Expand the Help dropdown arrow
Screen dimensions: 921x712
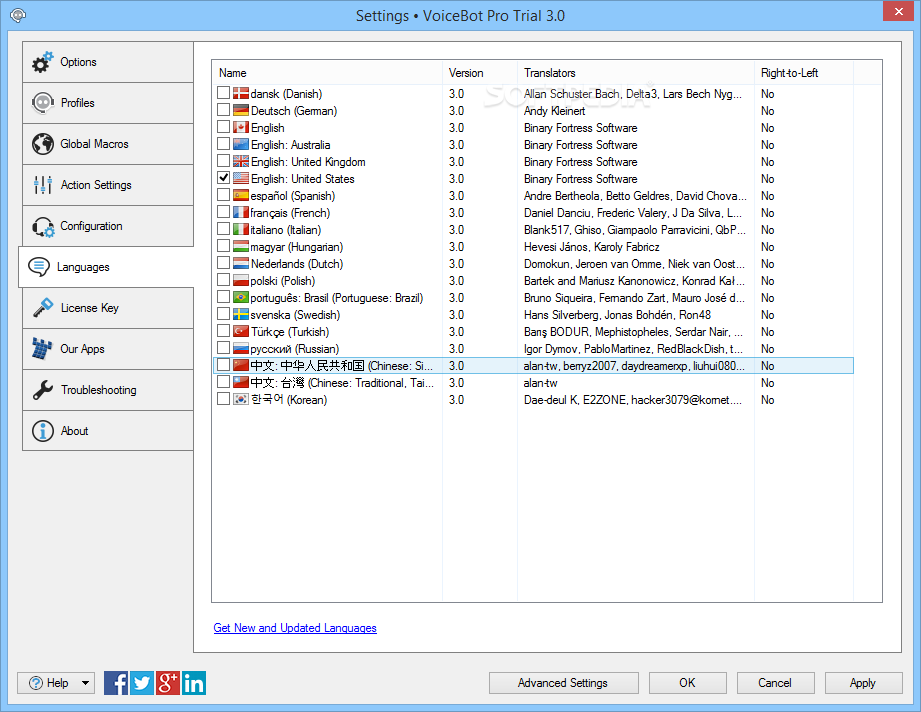(86, 683)
